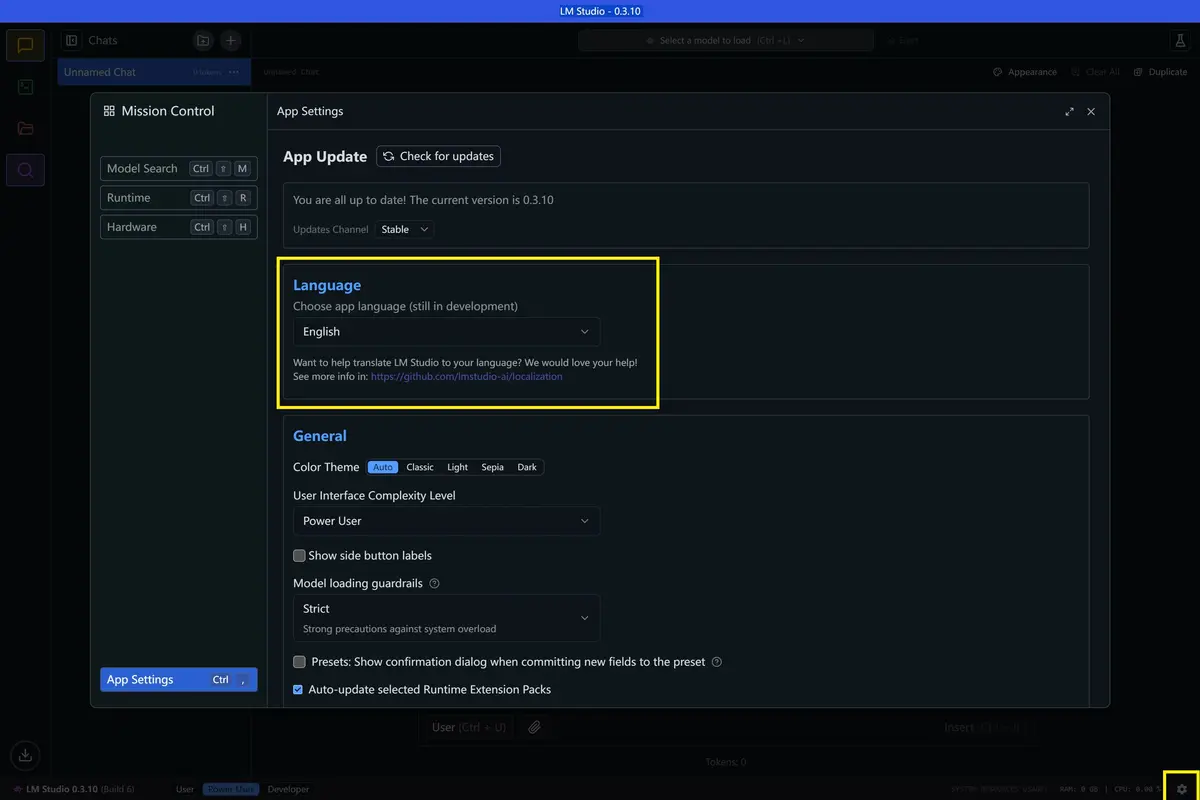Select App Settings in Mission Control
The width and height of the screenshot is (1200, 800).
point(179,680)
